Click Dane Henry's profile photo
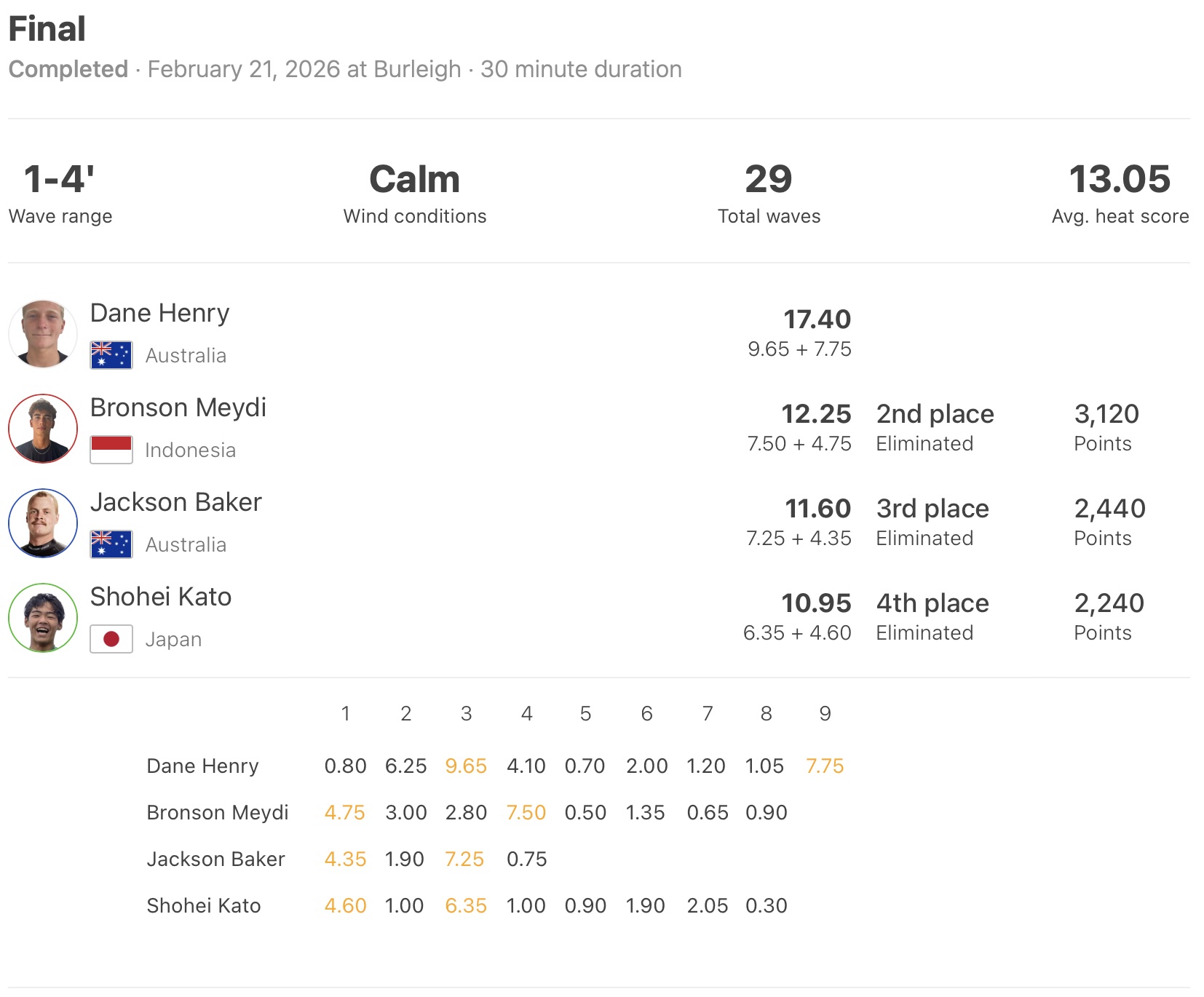 click(43, 334)
